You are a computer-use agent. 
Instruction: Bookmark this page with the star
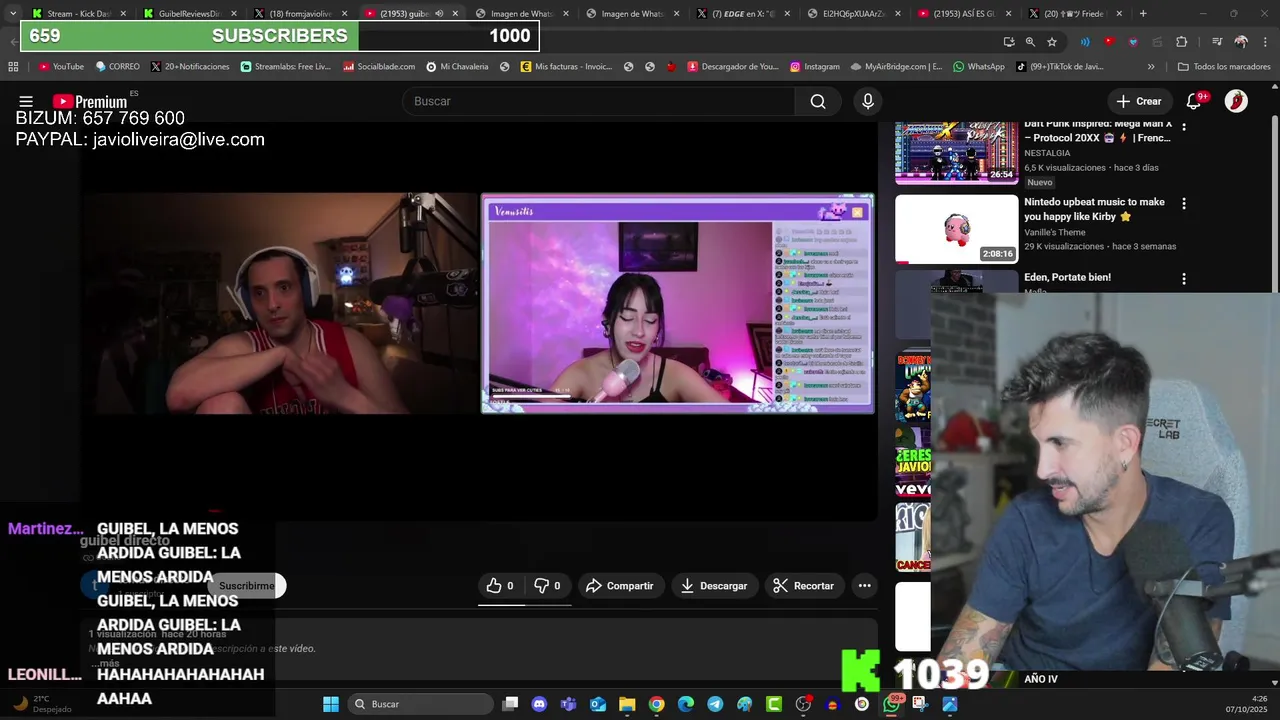(1052, 42)
